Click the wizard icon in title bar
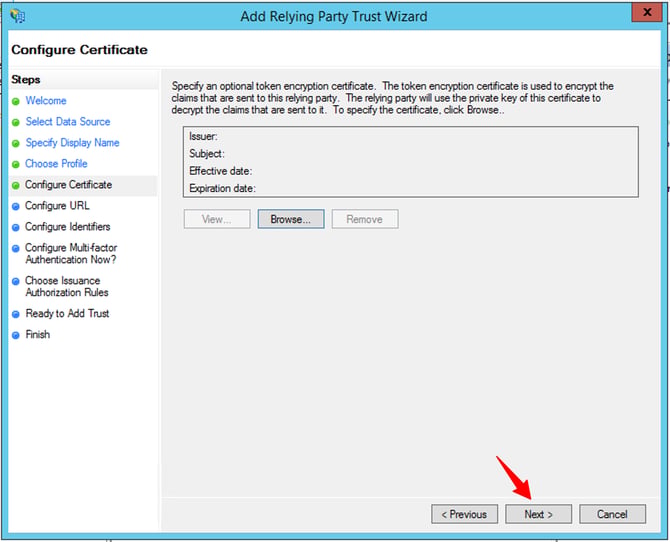Screen dimensions: 670x542 coord(18,16)
